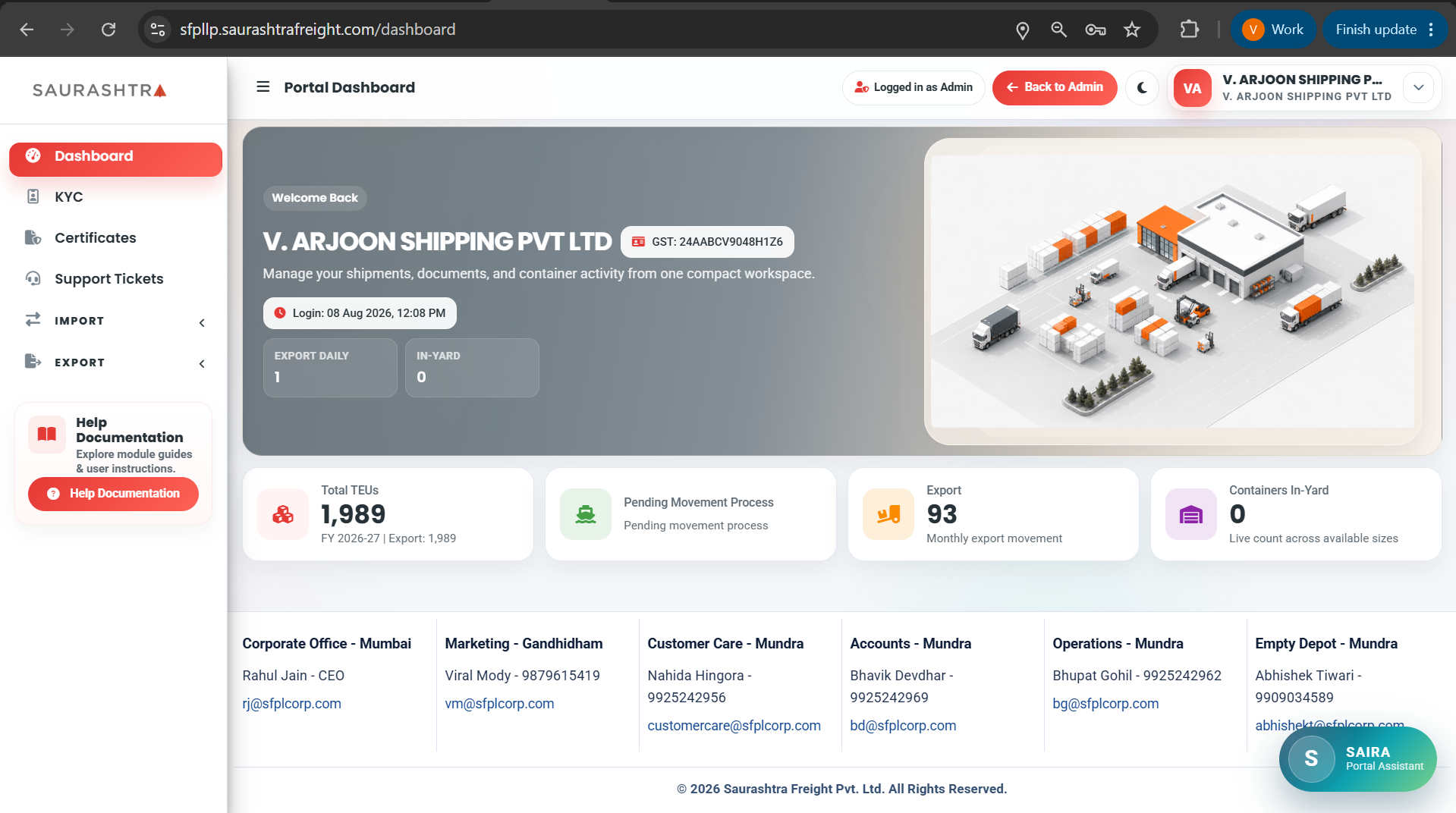Image resolution: width=1456 pixels, height=813 pixels.
Task: Click the EXPORT document icon
Action: 33,361
